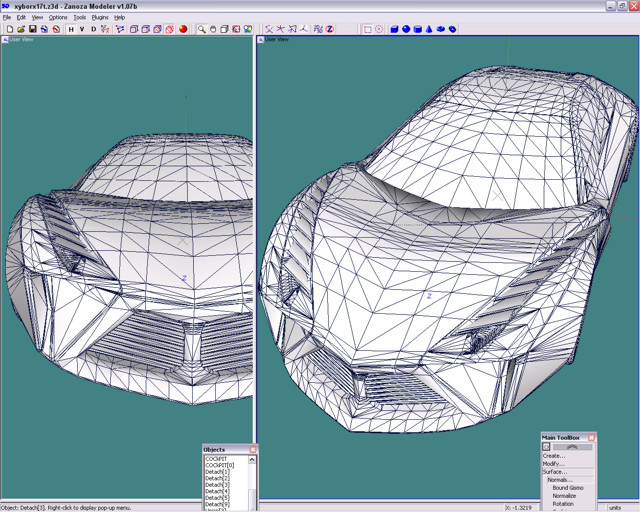The width and height of the screenshot is (640, 512).
Task: Select the Pan hand tool
Action: 213,29
